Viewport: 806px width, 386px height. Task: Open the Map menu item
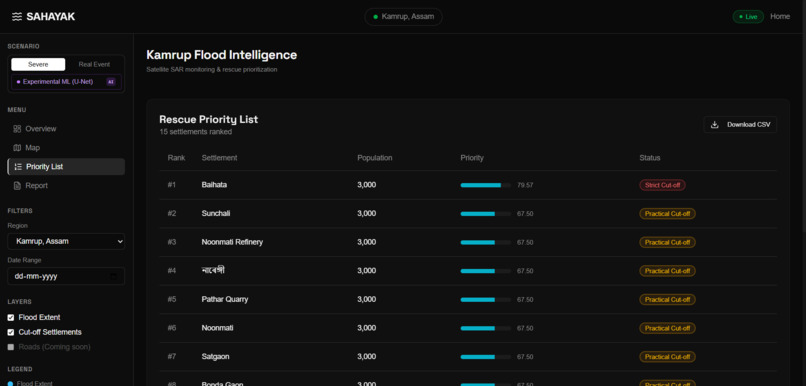[x=66, y=148]
